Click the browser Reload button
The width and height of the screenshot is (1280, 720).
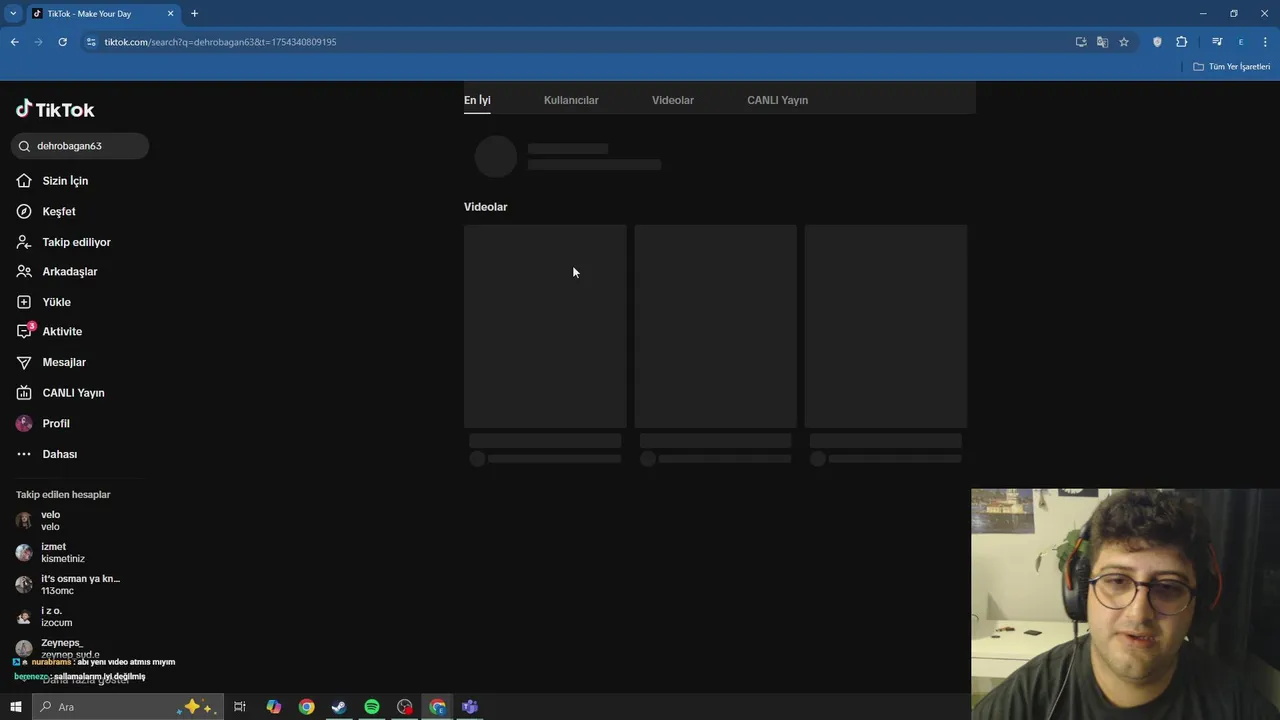coord(62,42)
